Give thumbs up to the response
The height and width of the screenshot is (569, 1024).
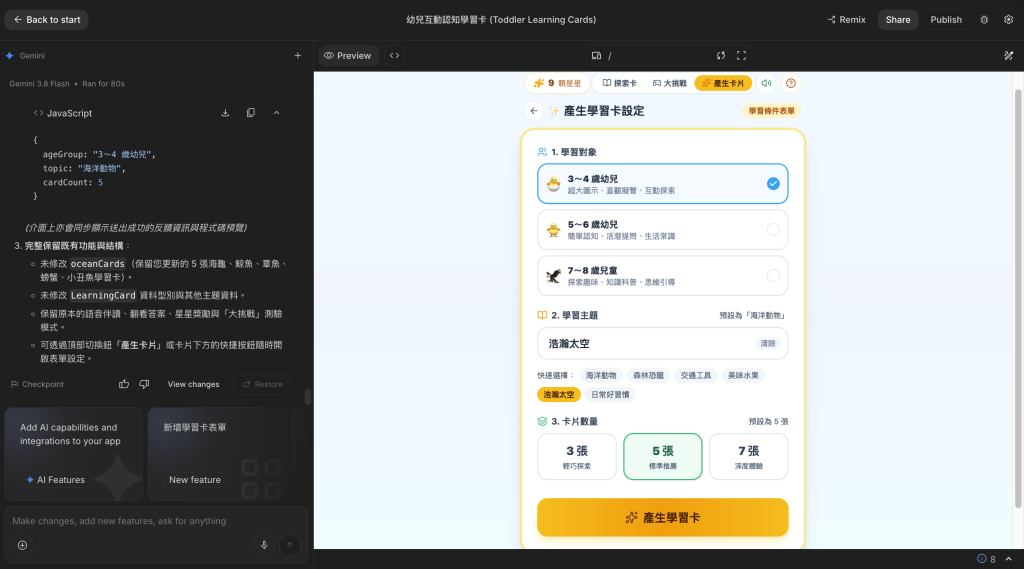coord(123,384)
